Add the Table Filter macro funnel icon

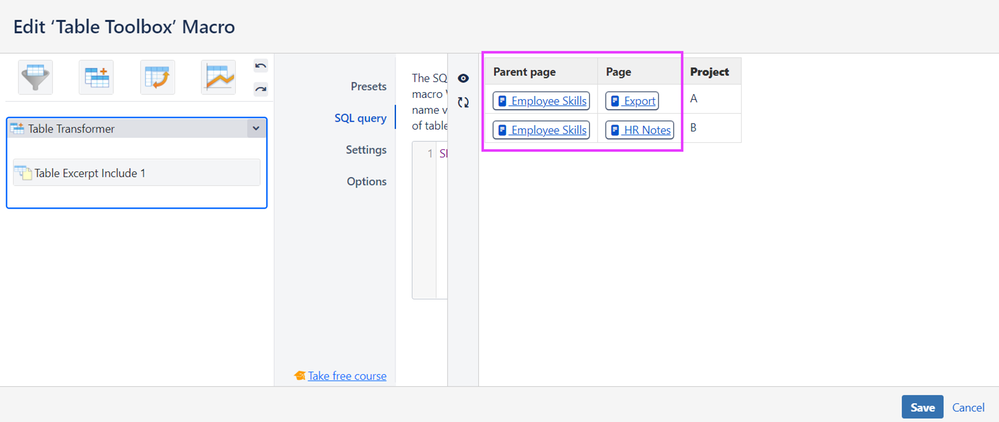pos(36,77)
